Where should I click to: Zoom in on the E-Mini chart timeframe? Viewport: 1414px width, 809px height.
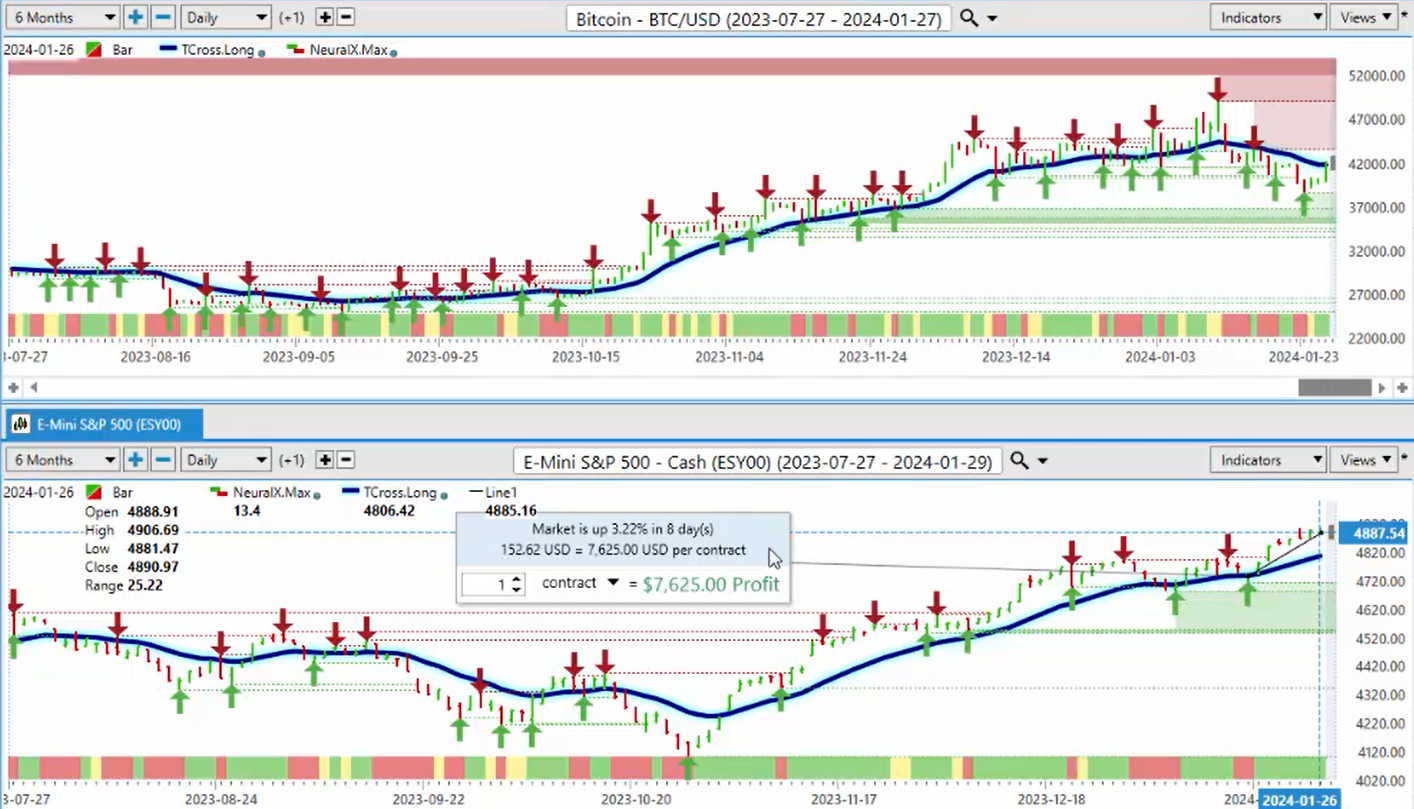[x=135, y=460]
